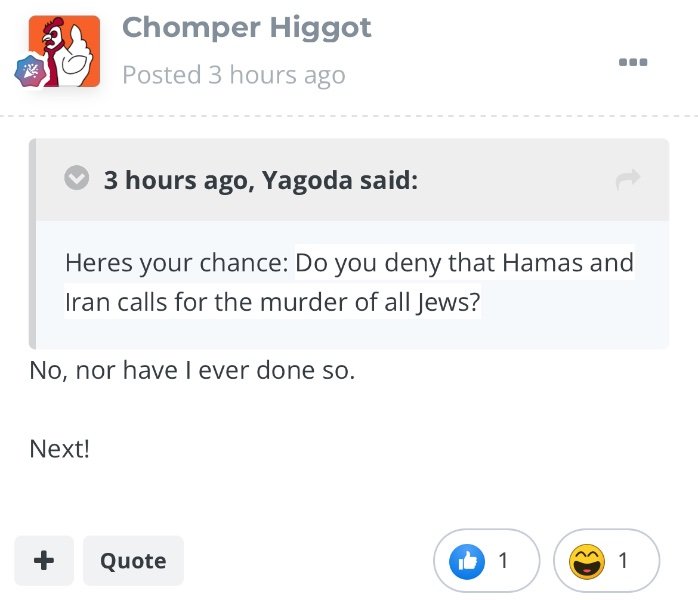Open the post options ellipsis menu
Image resolution: width=698 pixels, height=600 pixels.
coord(633,62)
